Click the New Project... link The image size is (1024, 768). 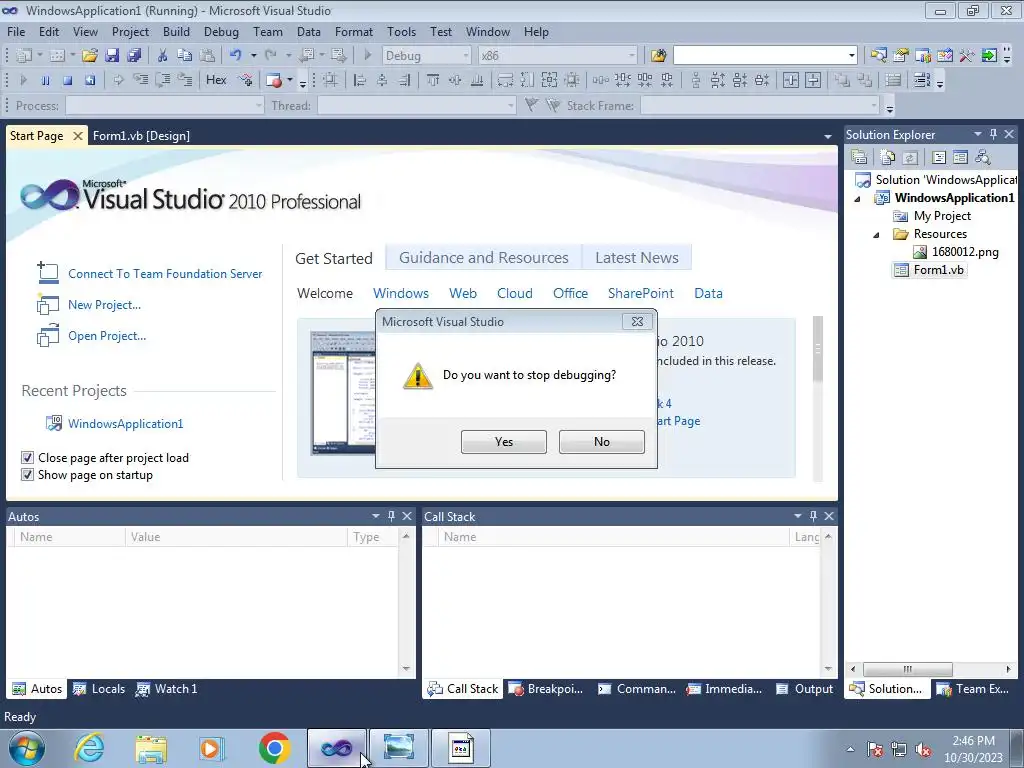(x=104, y=305)
